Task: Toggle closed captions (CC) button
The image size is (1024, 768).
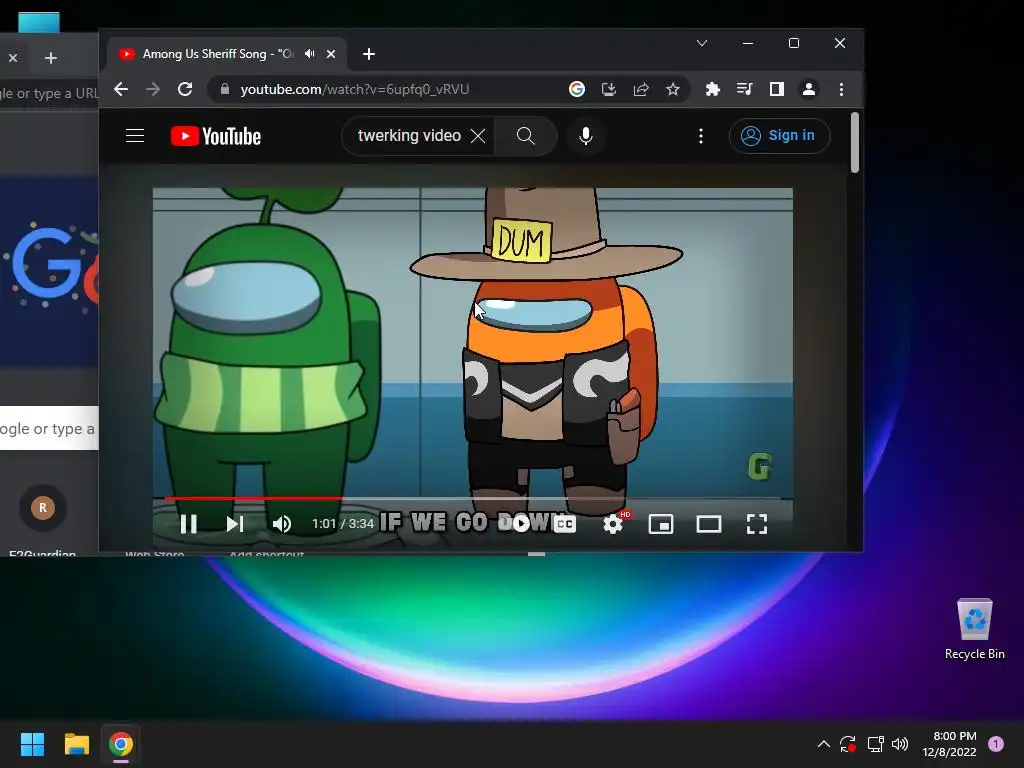Action: click(565, 524)
